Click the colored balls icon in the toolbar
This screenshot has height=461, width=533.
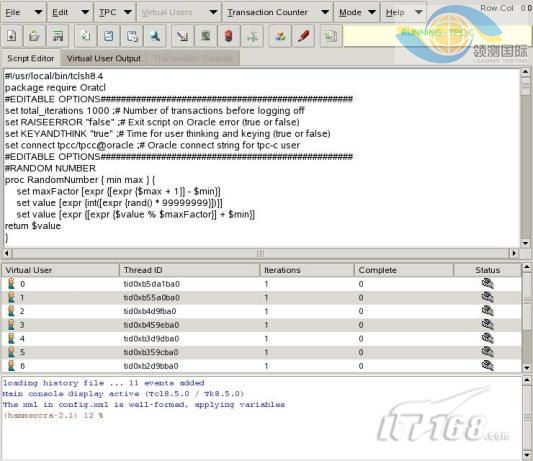pos(280,35)
